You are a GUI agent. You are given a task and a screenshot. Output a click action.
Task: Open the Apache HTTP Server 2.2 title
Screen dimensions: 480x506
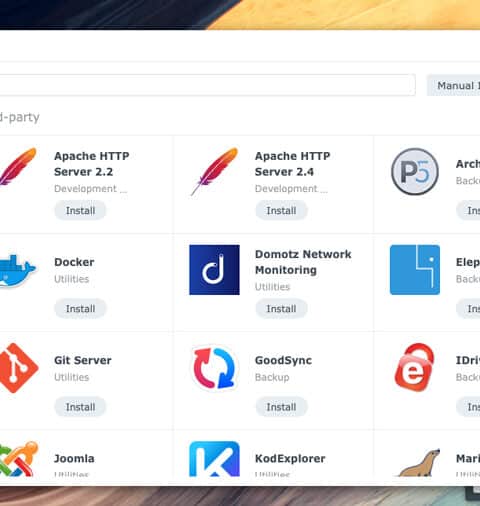[92, 164]
